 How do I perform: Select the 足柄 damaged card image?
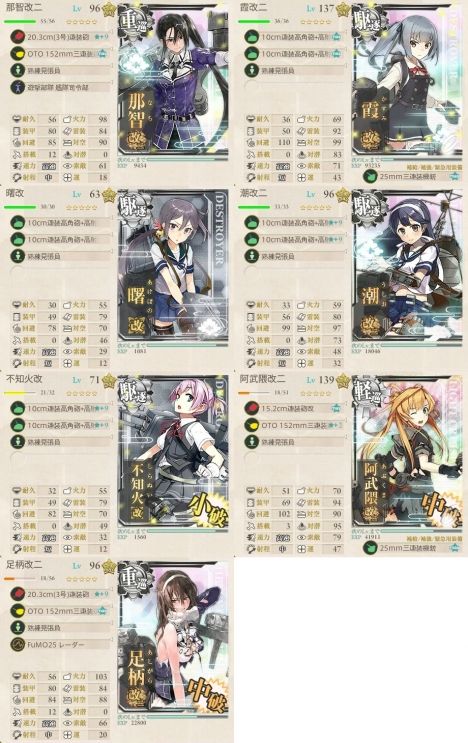173,643
